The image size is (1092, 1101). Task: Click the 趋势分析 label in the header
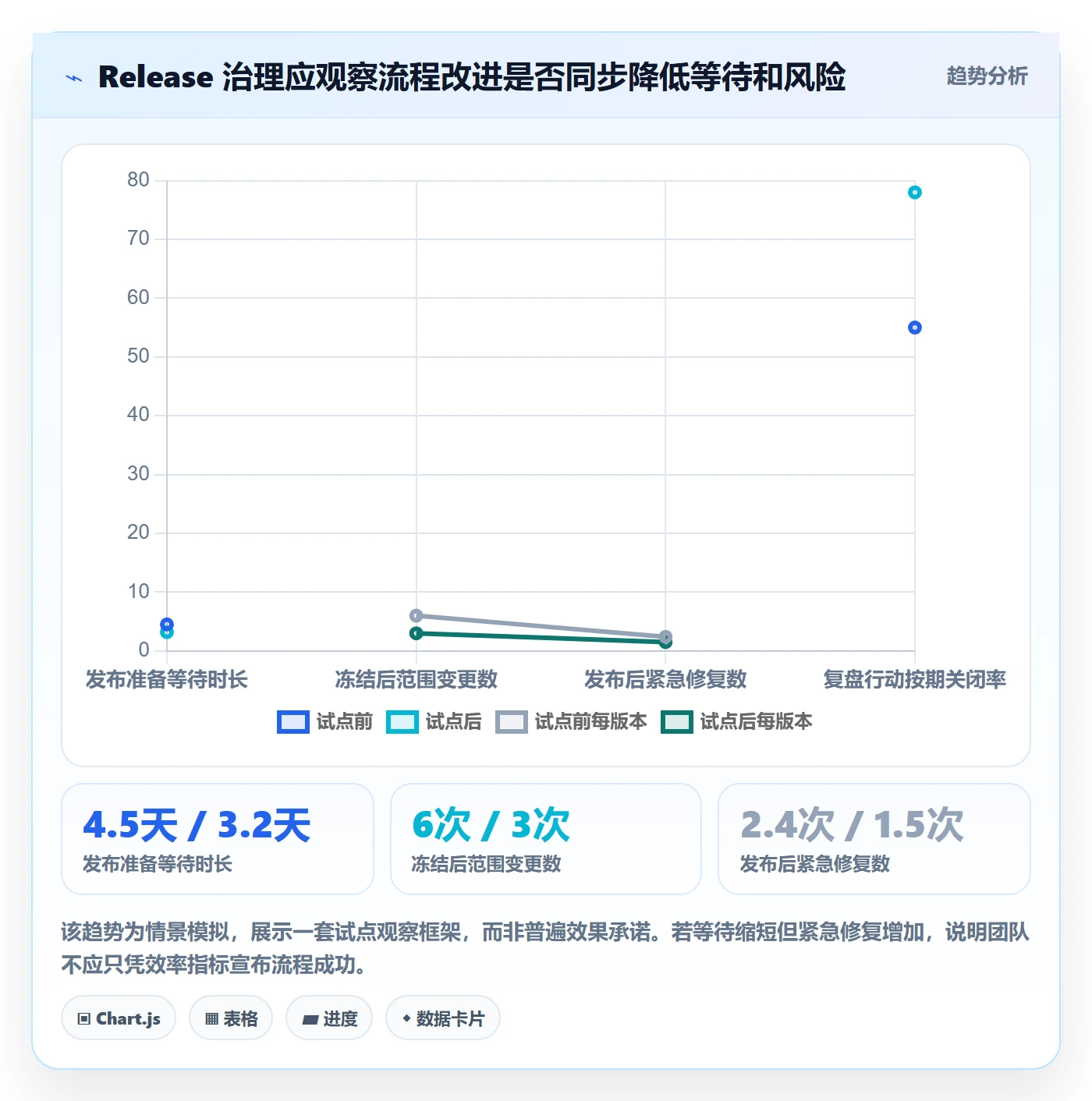[987, 76]
